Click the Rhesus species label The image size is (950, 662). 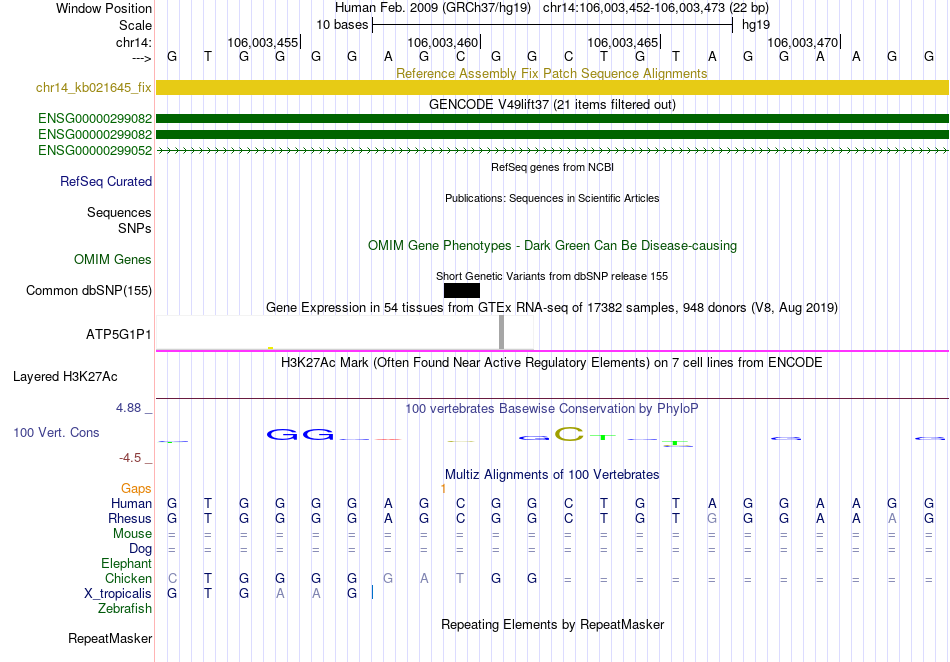(x=130, y=518)
